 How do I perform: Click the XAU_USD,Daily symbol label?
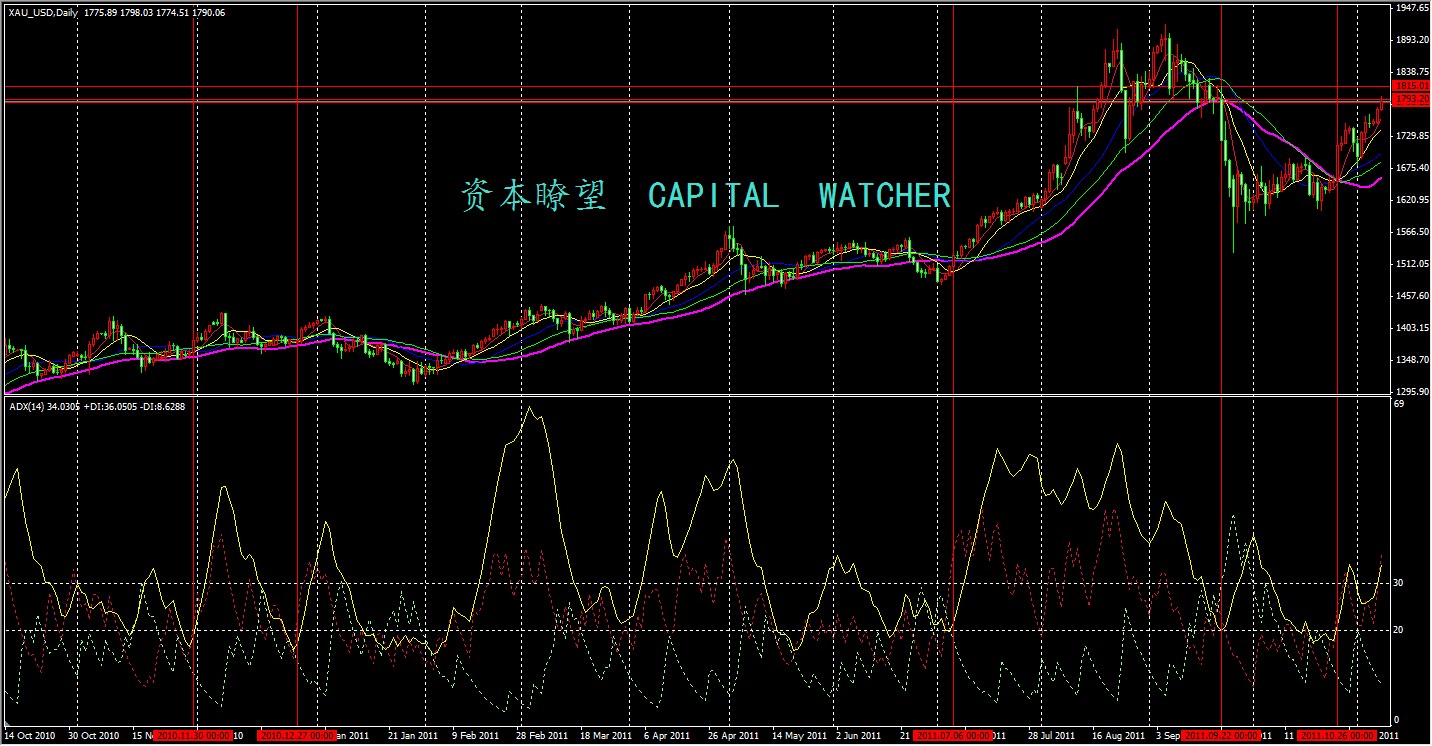pyautogui.click(x=43, y=12)
